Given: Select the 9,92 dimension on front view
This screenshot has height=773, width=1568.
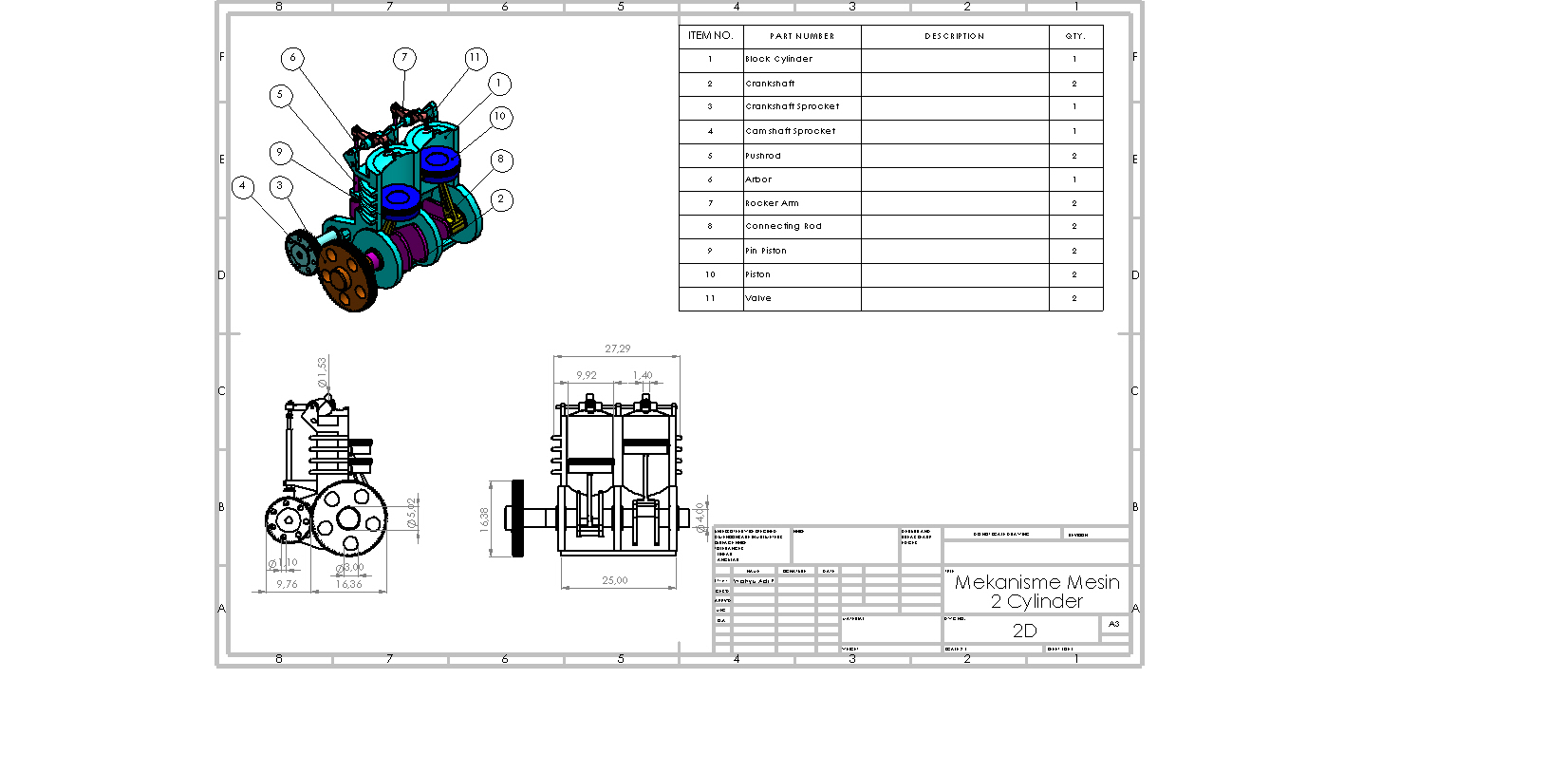Looking at the screenshot, I should (587, 376).
